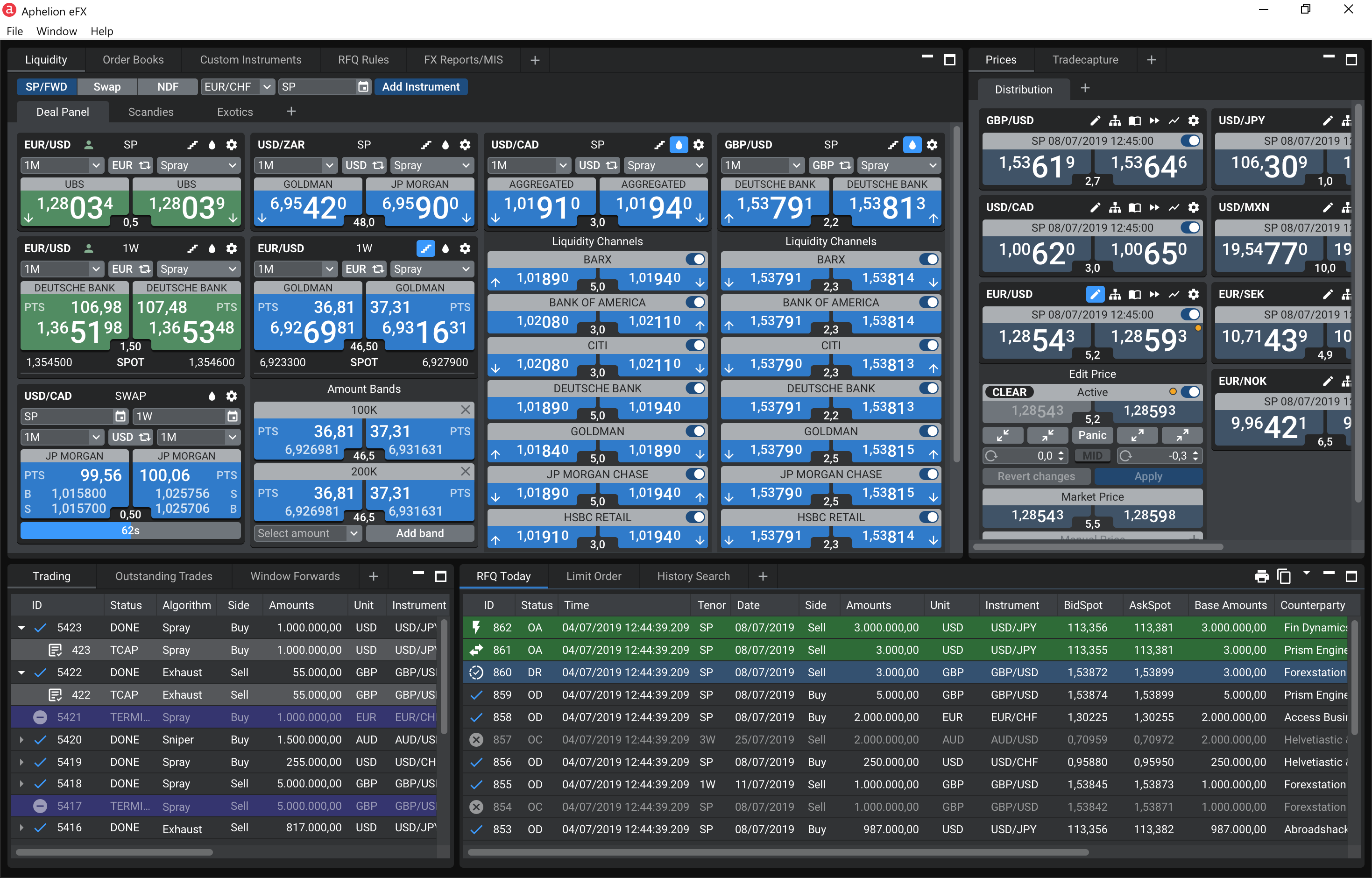
Task: Toggle BARX channel under USD/CAD liquidity
Action: (695, 259)
